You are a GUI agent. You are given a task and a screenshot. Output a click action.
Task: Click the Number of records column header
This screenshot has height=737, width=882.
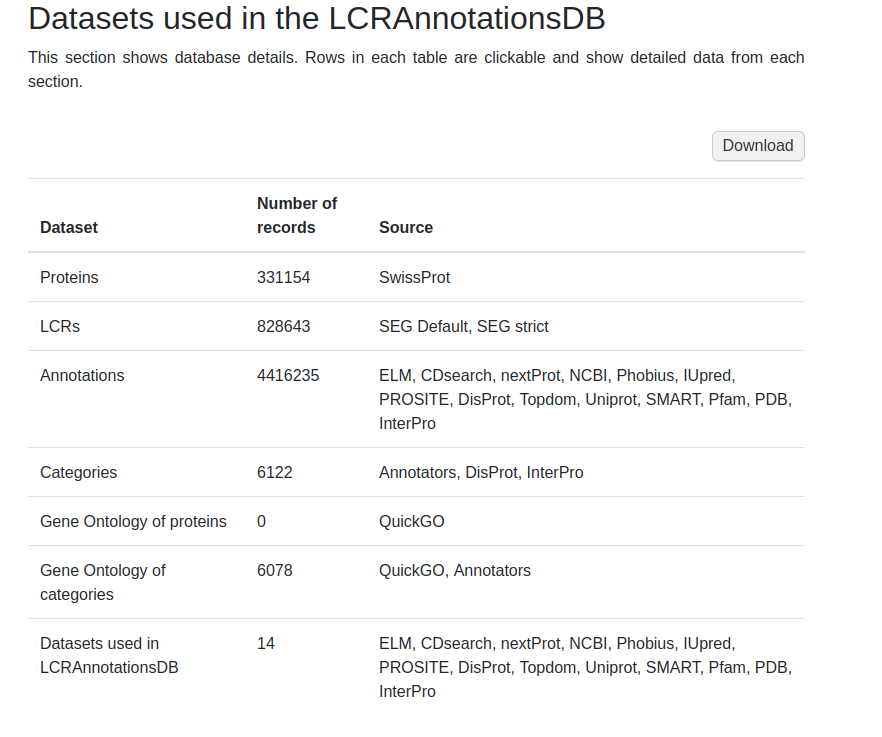click(297, 215)
